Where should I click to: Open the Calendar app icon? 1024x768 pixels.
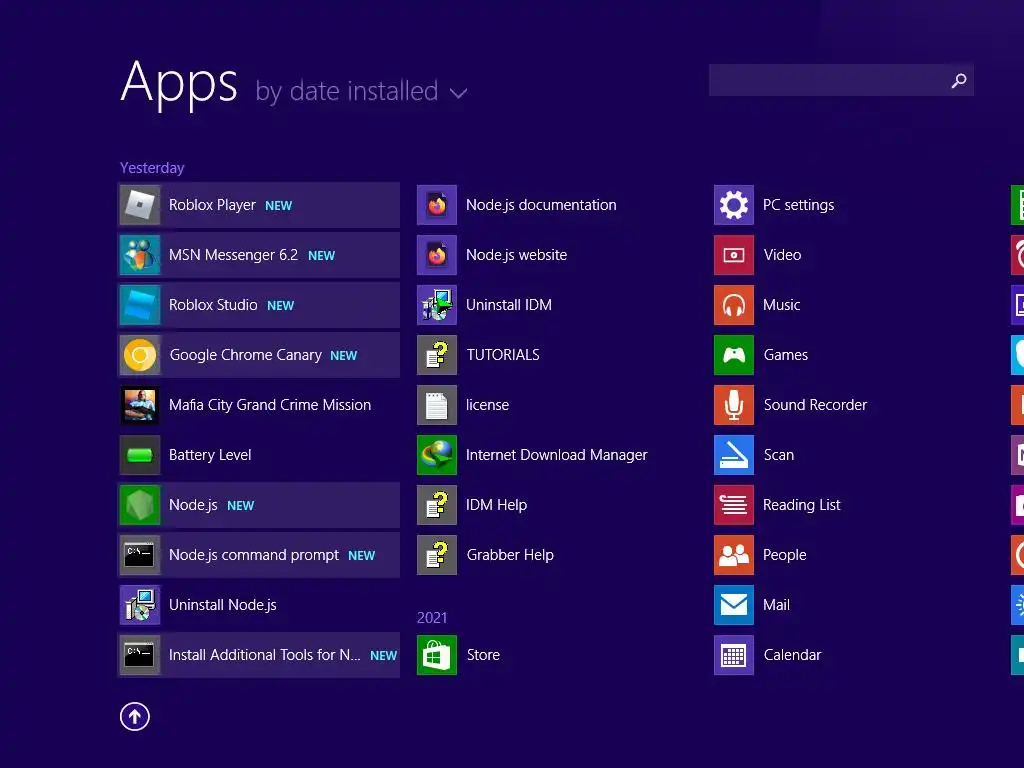pos(734,655)
